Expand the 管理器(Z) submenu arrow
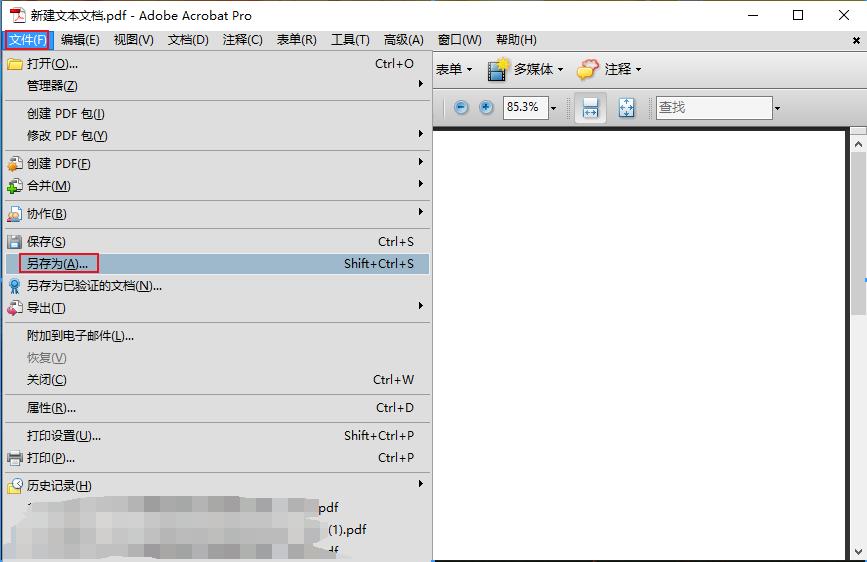This screenshot has width=867, height=562. tap(421, 84)
